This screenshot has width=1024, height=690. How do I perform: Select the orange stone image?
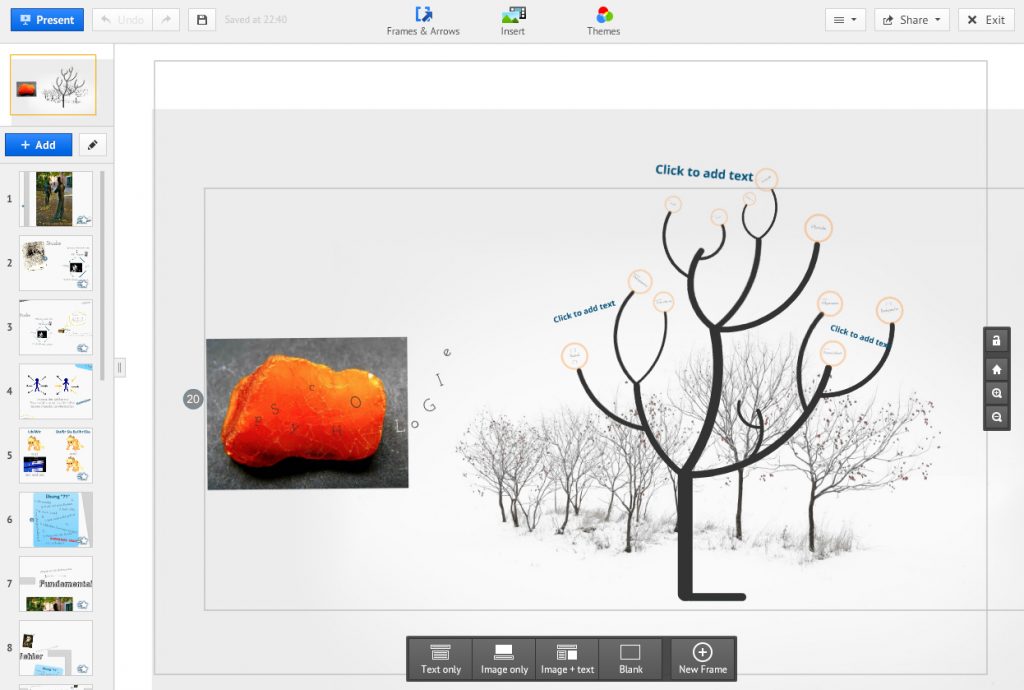click(x=307, y=413)
